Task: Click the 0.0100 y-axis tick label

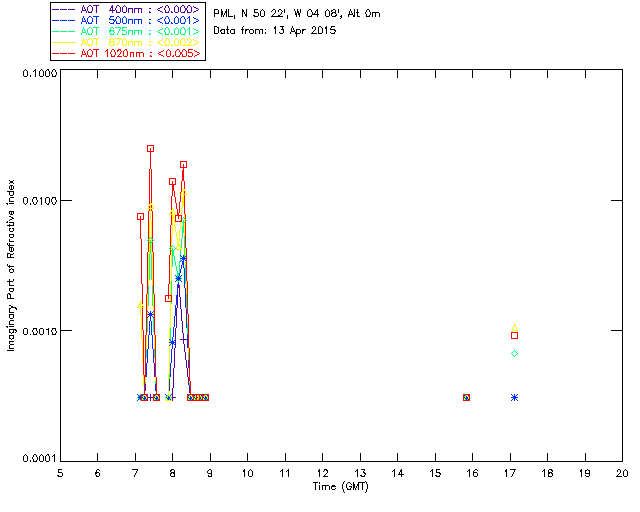Action: [x=40, y=201]
